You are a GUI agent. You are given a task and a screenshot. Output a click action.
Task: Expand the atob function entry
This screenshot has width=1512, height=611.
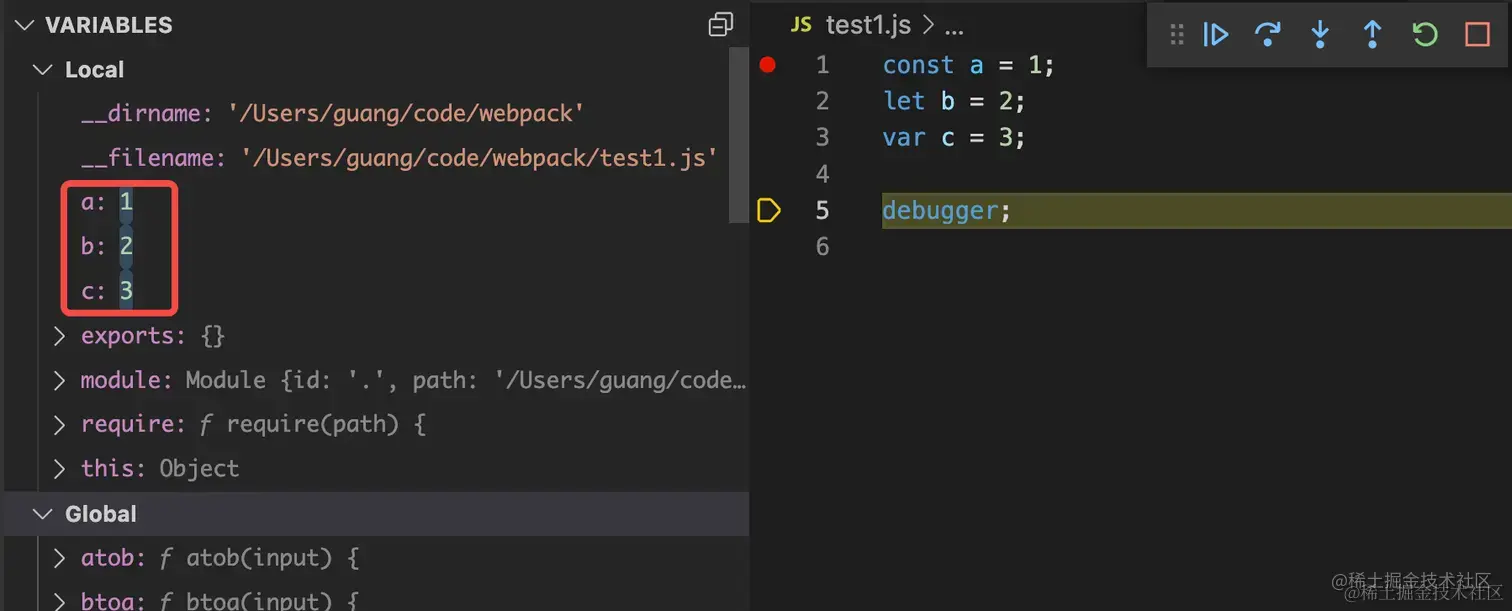pos(60,558)
